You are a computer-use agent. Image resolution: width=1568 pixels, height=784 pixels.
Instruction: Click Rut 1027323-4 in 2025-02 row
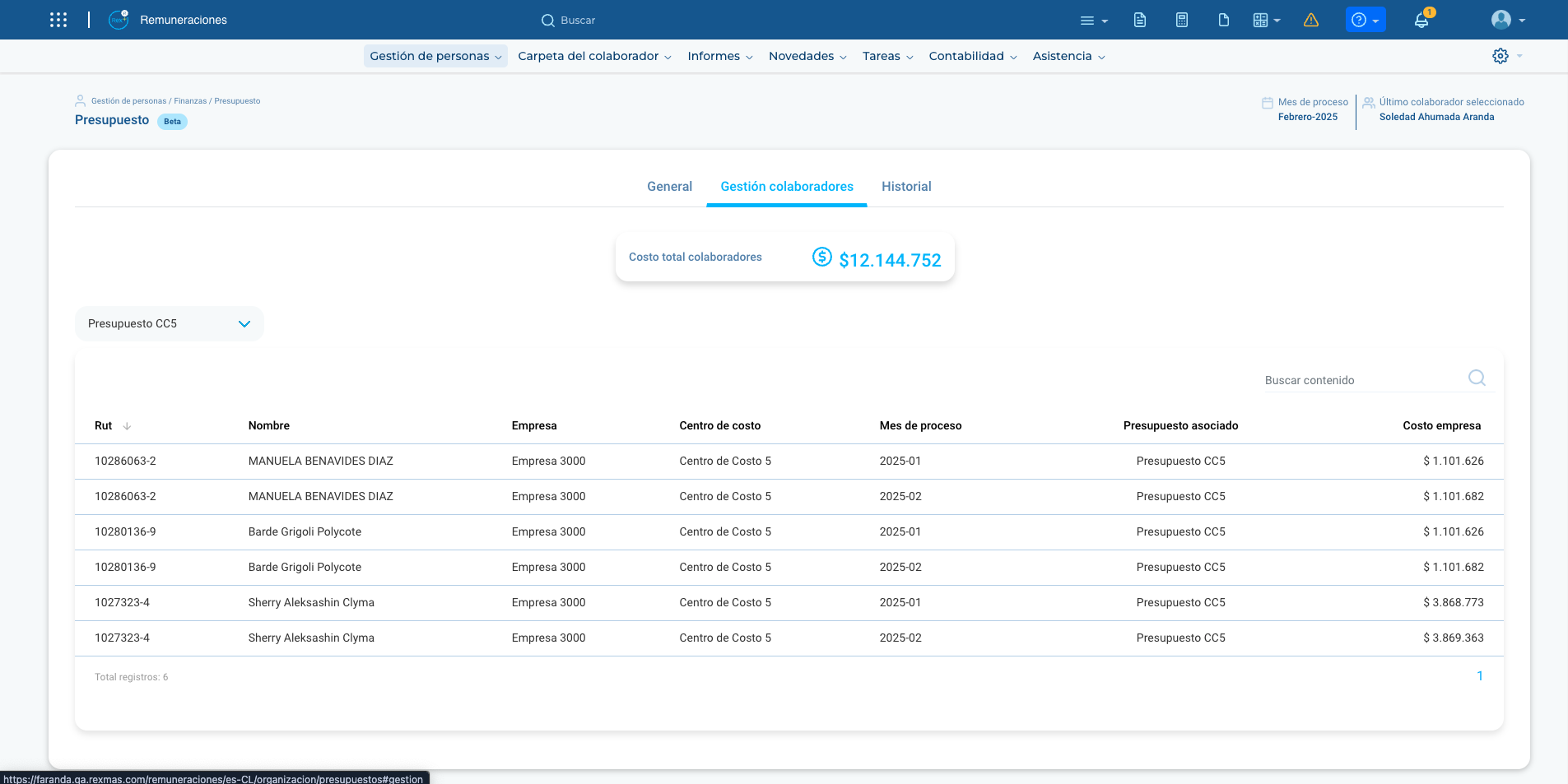[x=122, y=638]
